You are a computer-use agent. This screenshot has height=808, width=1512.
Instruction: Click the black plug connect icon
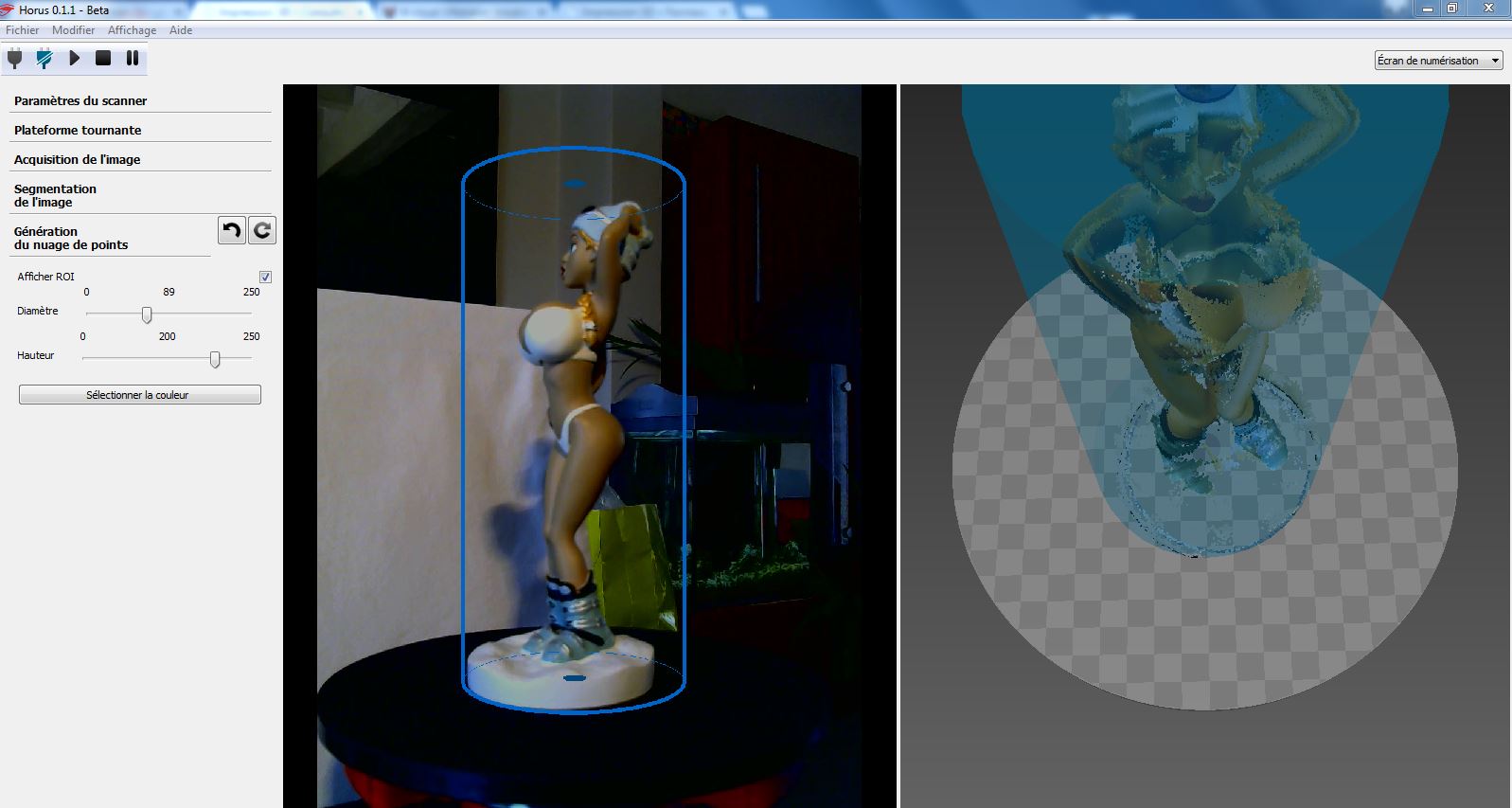pos(14,59)
